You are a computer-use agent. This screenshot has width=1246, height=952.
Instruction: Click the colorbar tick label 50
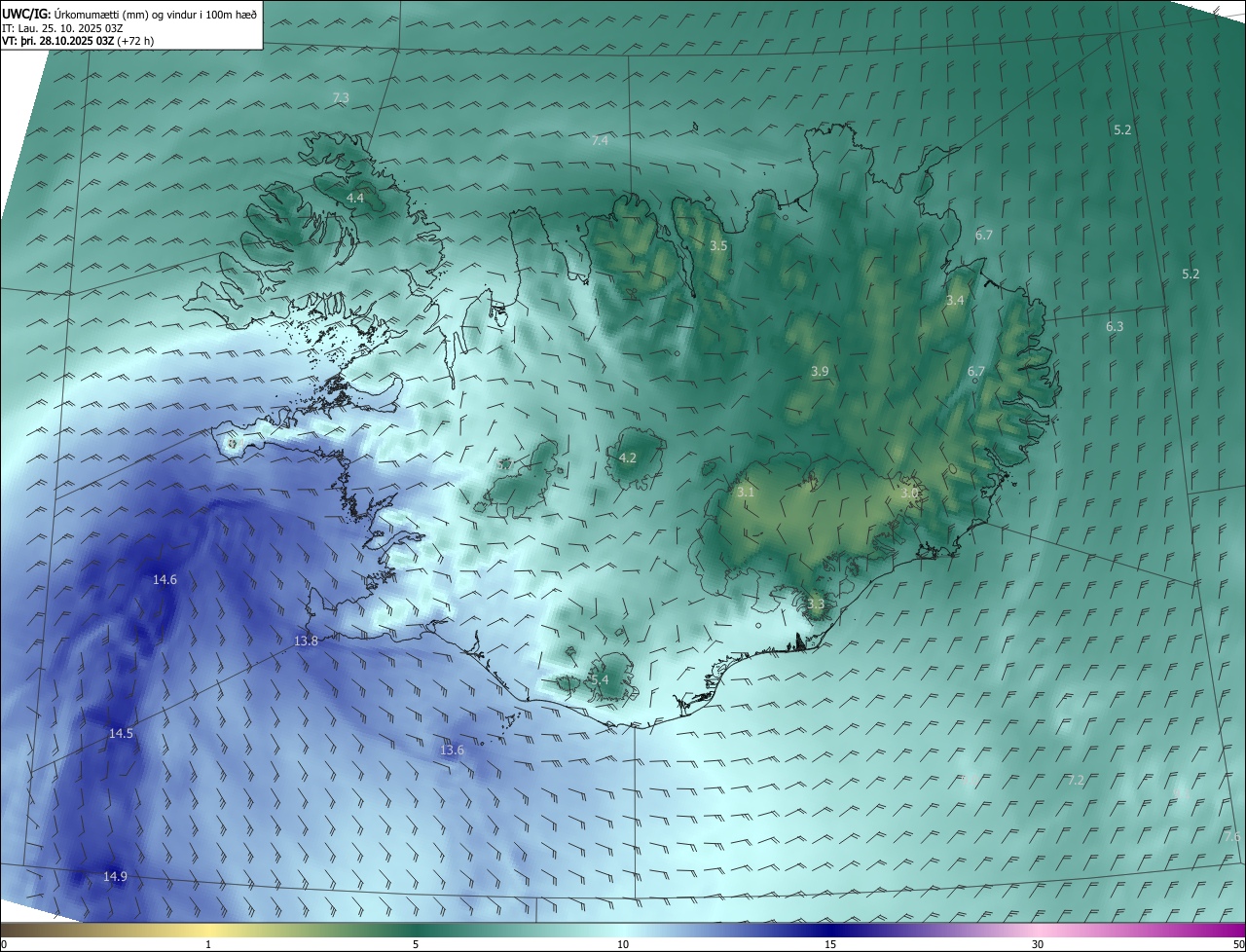(1238, 944)
